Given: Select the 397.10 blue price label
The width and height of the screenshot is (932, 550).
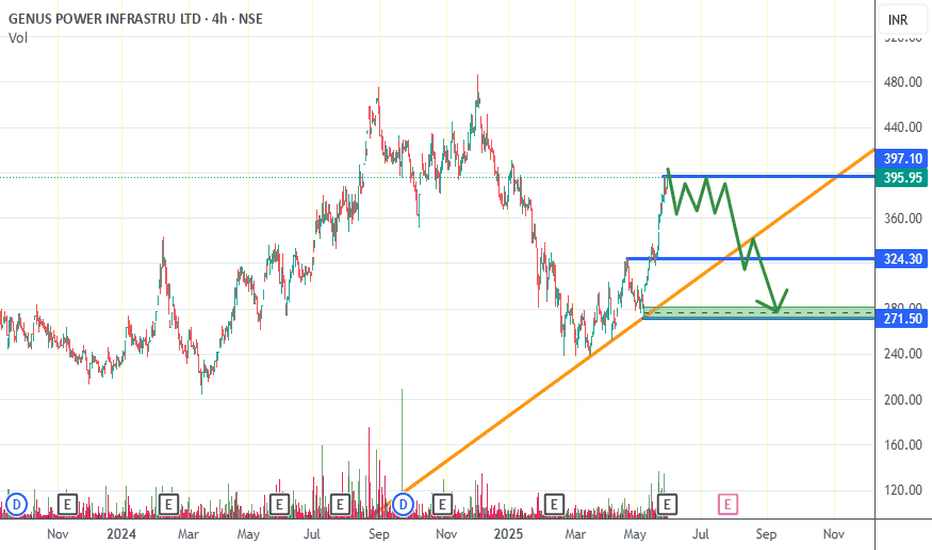Looking at the screenshot, I should tap(902, 158).
